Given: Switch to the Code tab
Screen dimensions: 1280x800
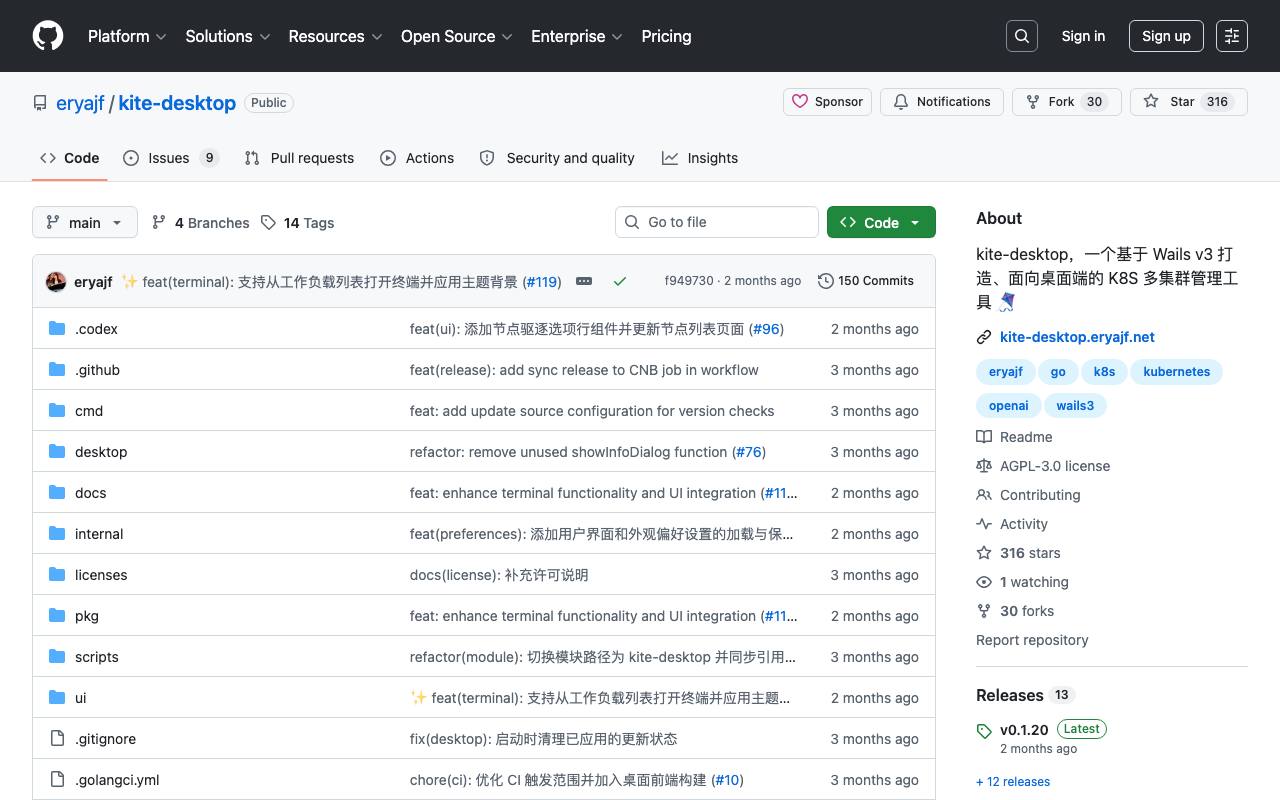Looking at the screenshot, I should pyautogui.click(x=70, y=158).
